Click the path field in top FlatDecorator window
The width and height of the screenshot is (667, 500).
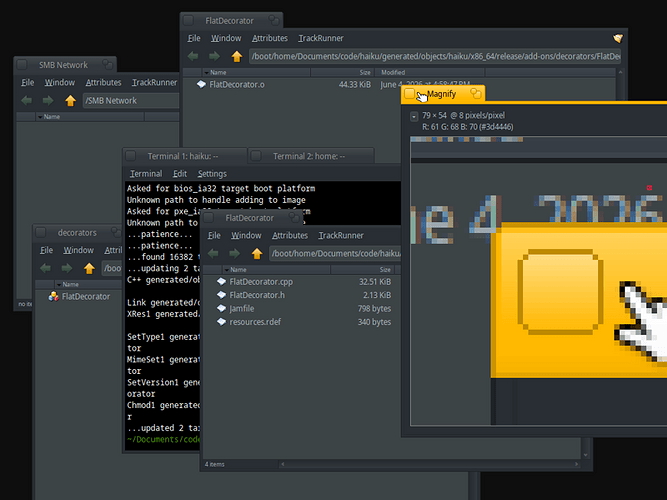click(435, 56)
